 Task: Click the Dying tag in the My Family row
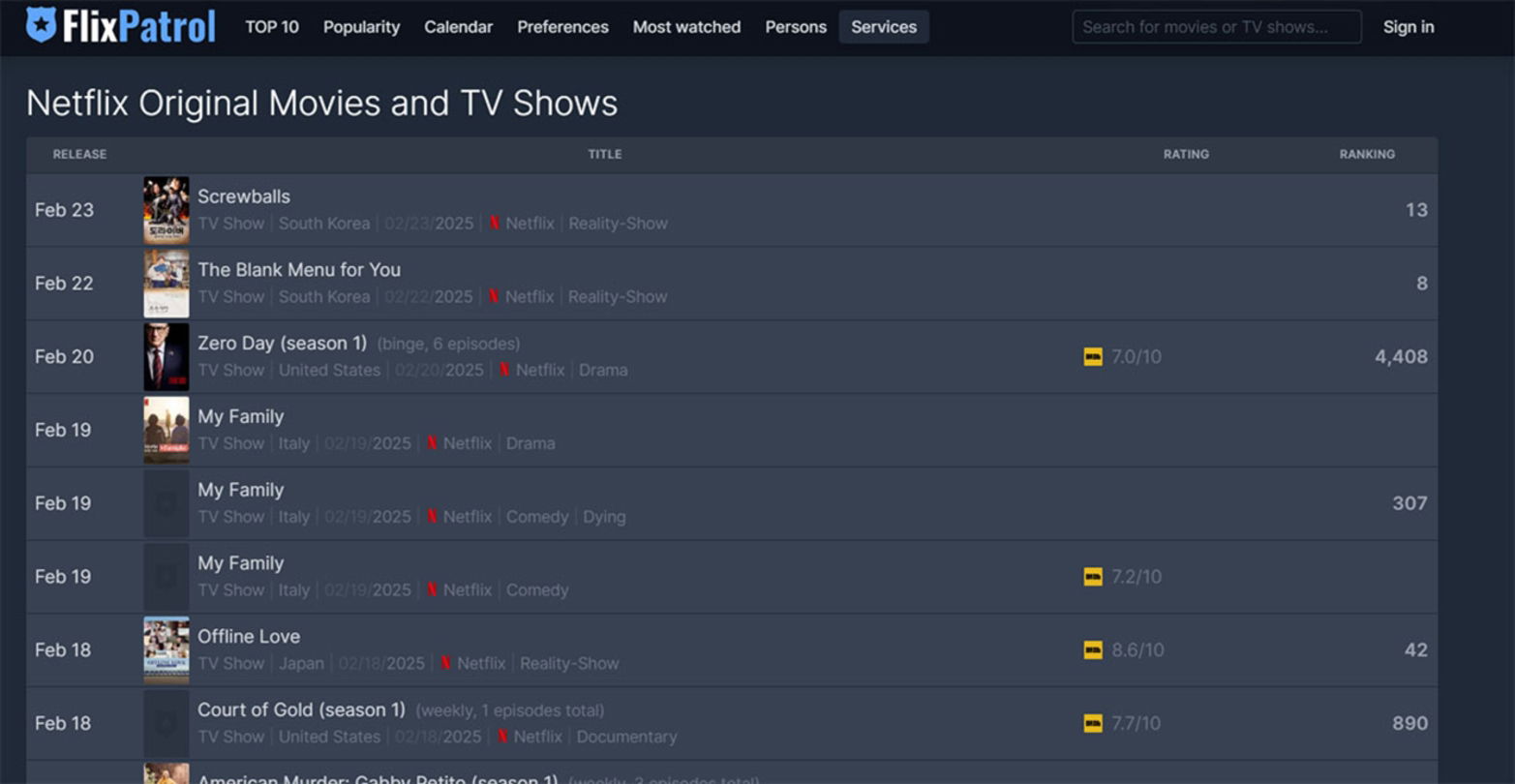[604, 518]
